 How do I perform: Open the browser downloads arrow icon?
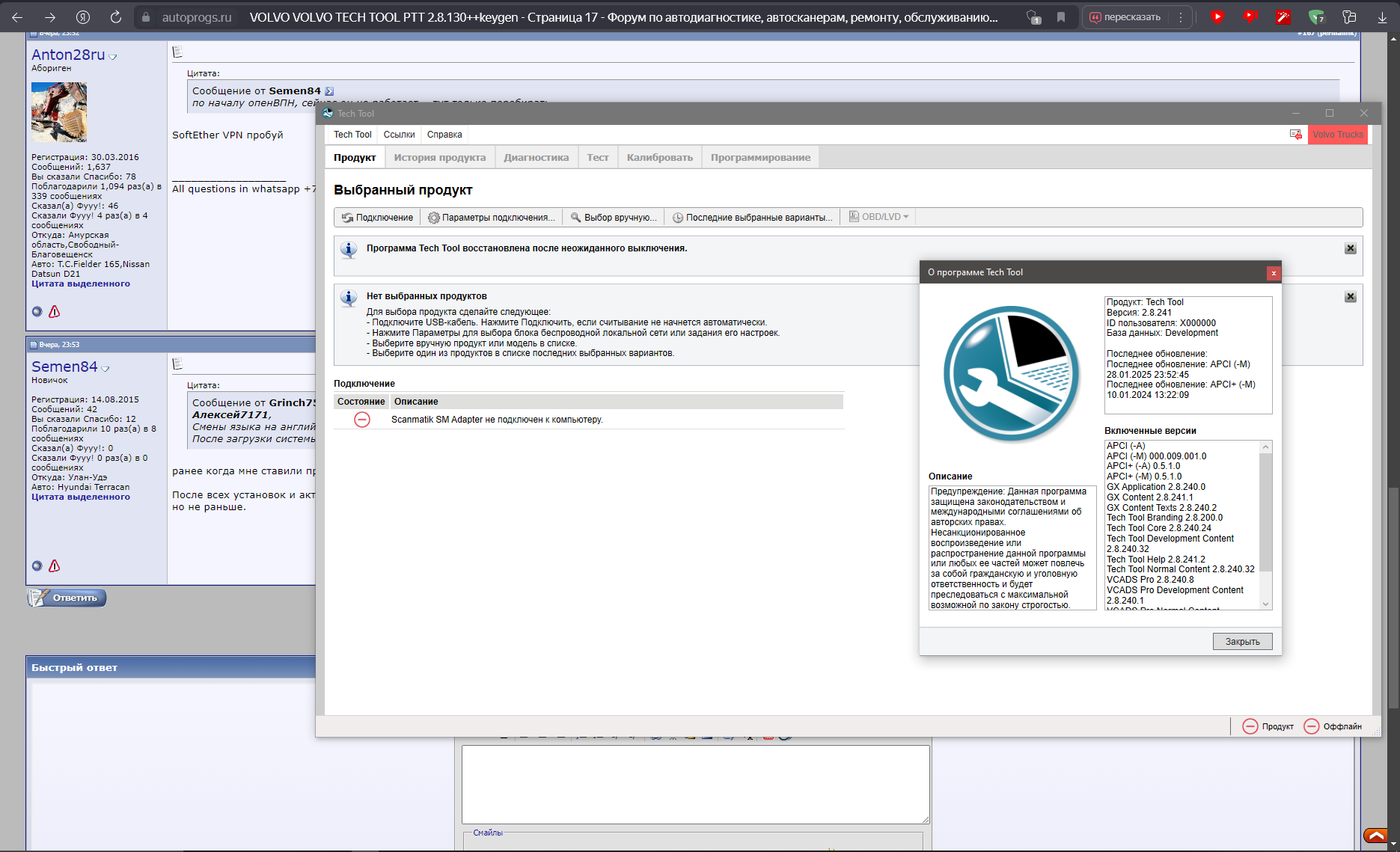click(1382, 16)
